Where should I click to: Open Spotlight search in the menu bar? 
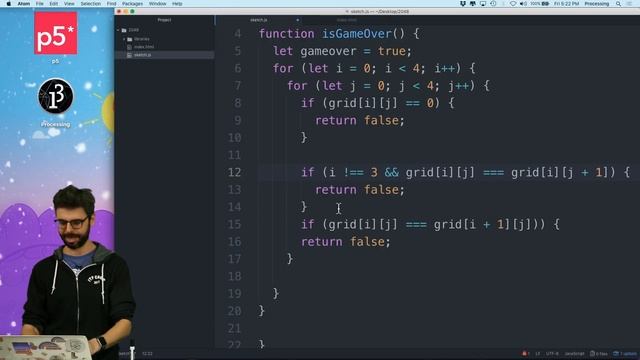pyautogui.click(x=618, y=4)
